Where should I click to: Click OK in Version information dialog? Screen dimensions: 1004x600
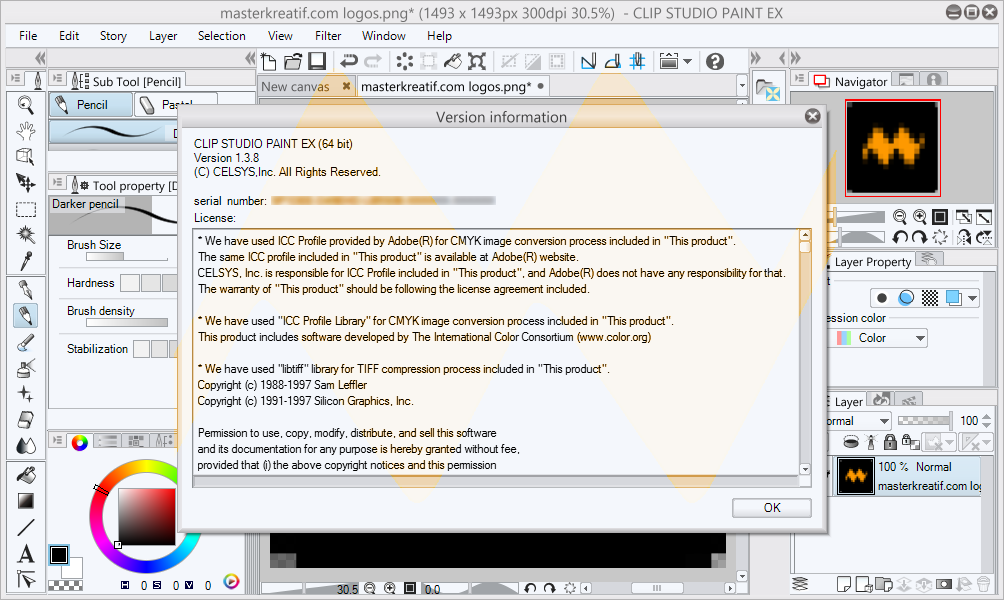[772, 508]
